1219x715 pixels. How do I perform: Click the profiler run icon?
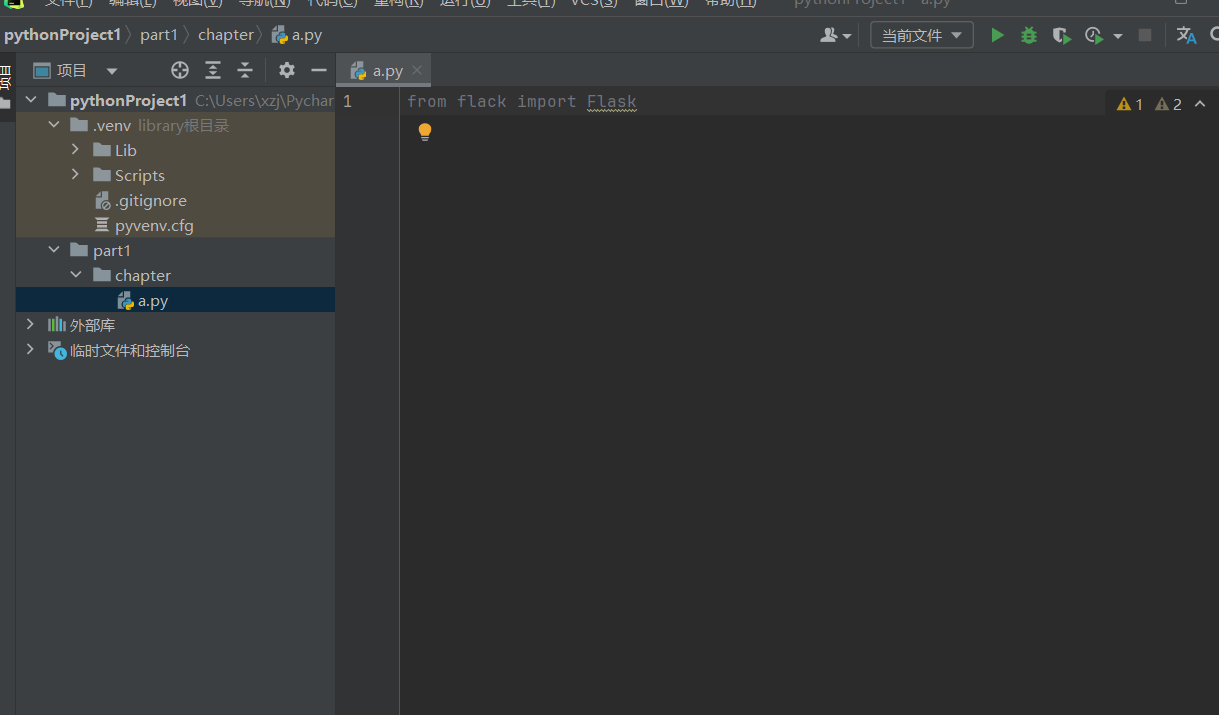[x=1093, y=35]
